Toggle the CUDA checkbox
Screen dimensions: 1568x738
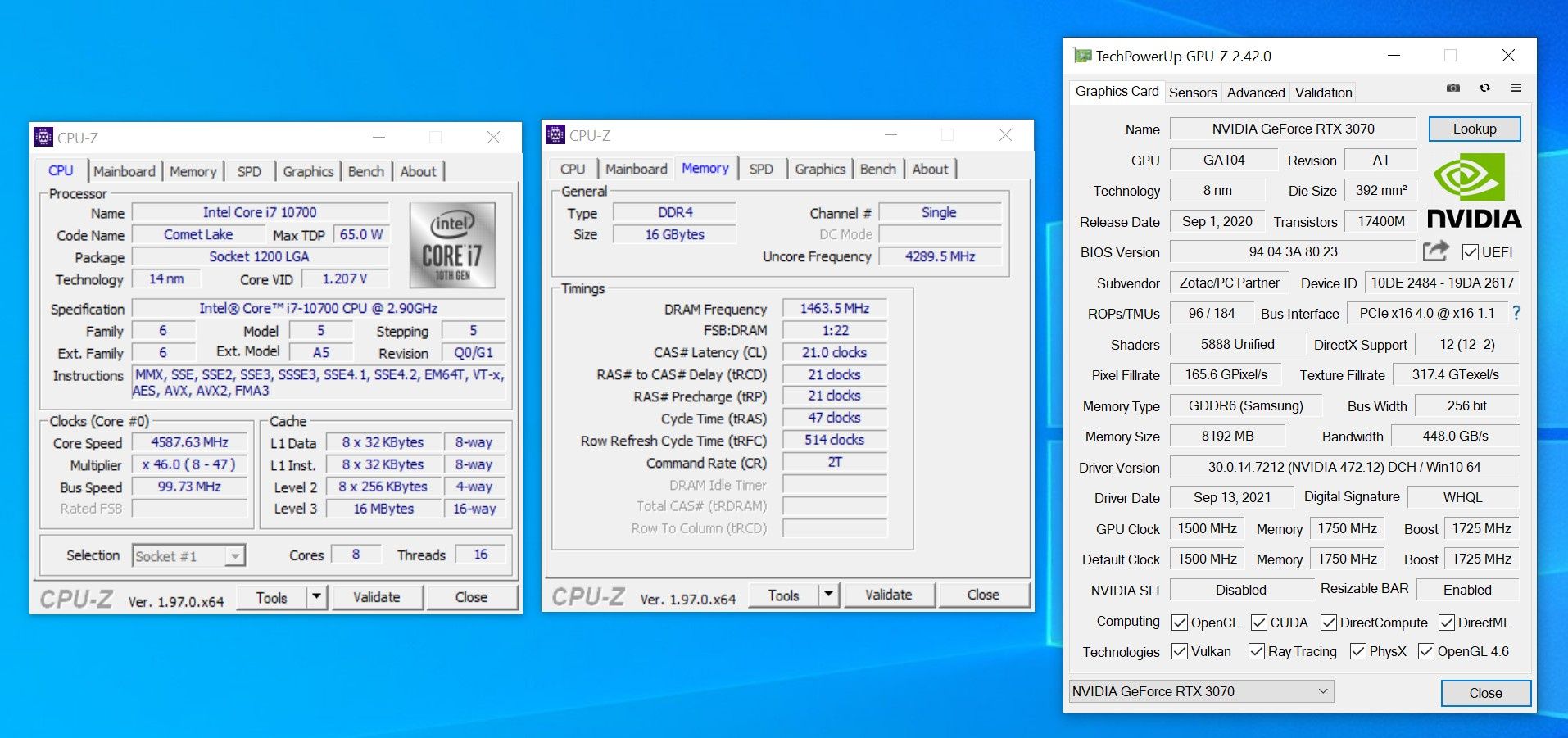pos(1259,623)
